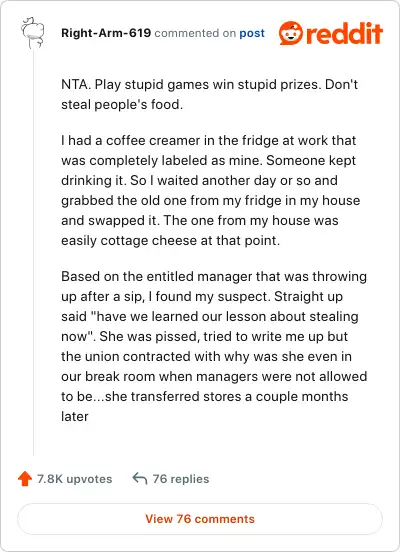This screenshot has width=400, height=552.
Task: Click the 7.8K upvotes count
Action: [x=75, y=479]
